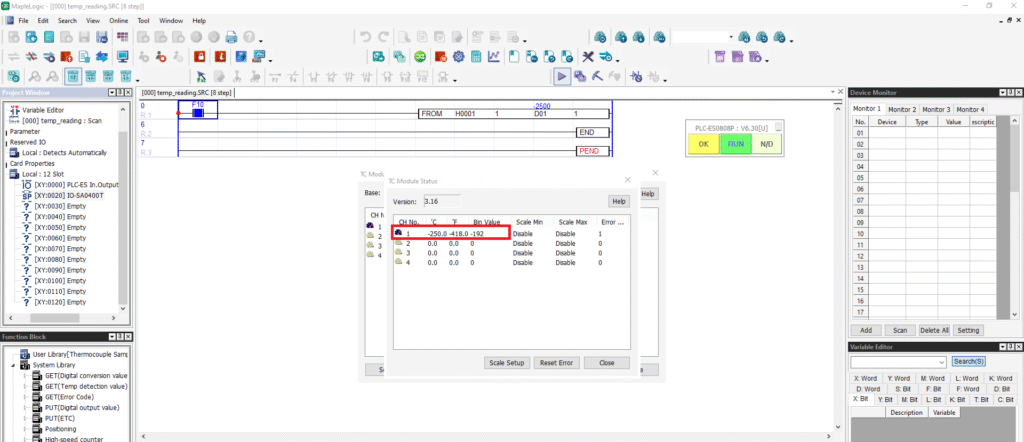Click the Version field showing 3.16
Viewport: 1024px width, 442px height.
(441, 201)
